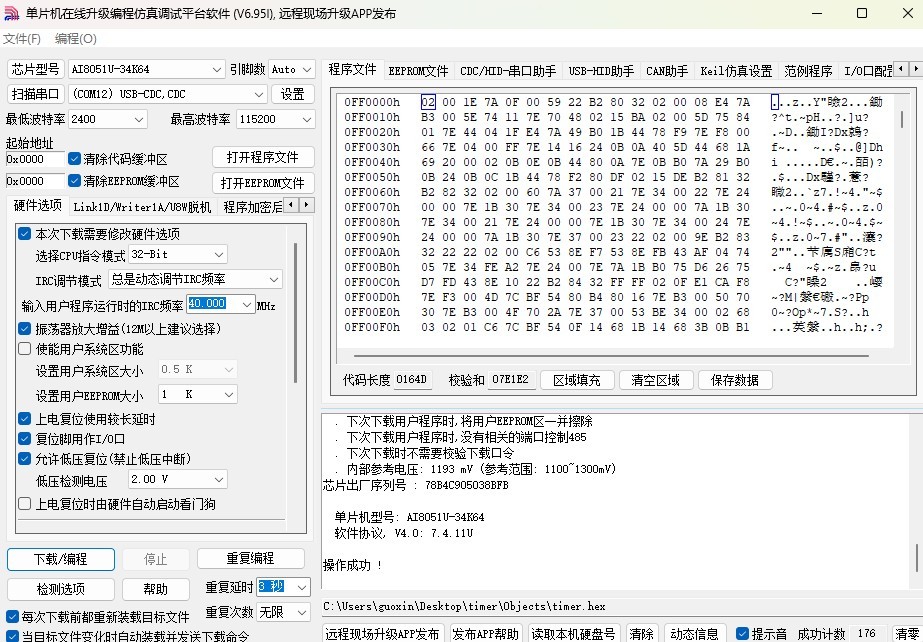This screenshot has width=923, height=642.
Task: Click the 检测选项 button
Action: pos(61,589)
